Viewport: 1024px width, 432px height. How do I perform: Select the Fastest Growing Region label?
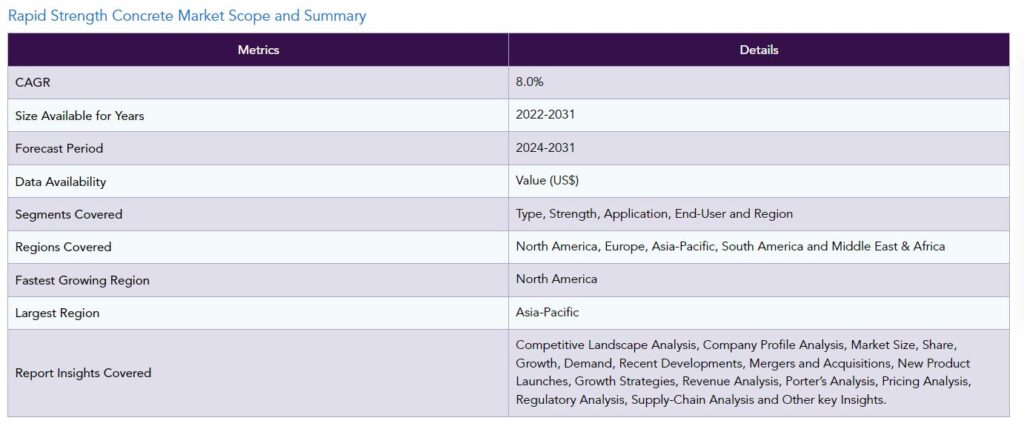(83, 281)
